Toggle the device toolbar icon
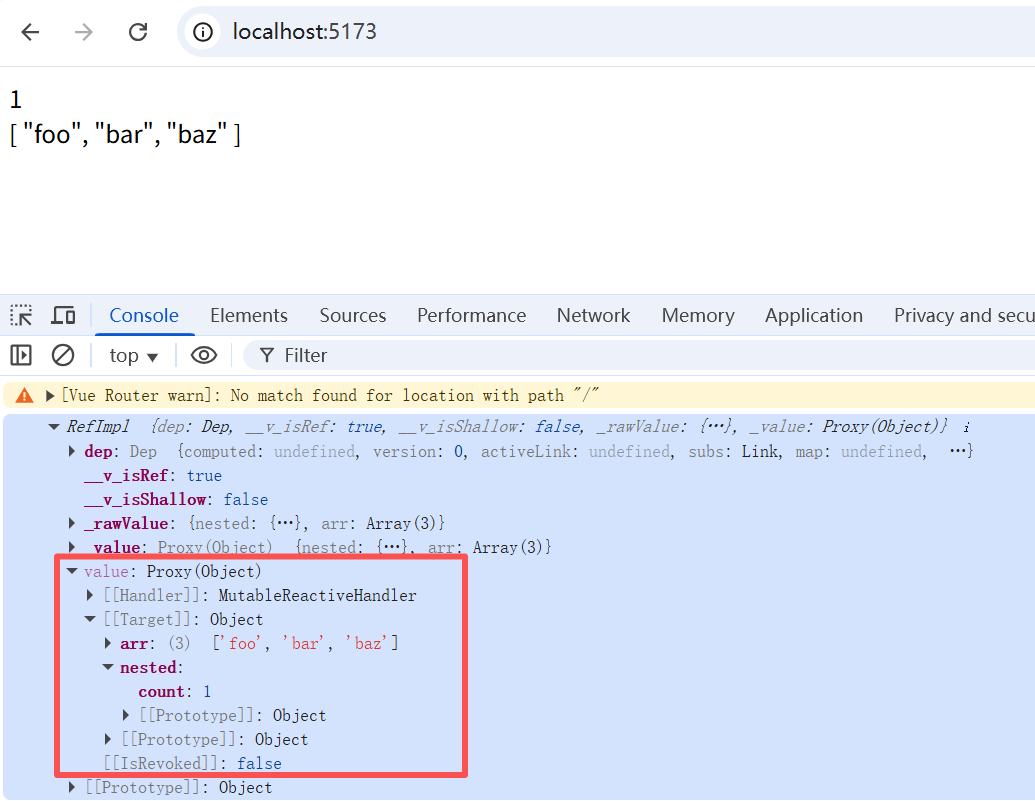 [x=63, y=316]
